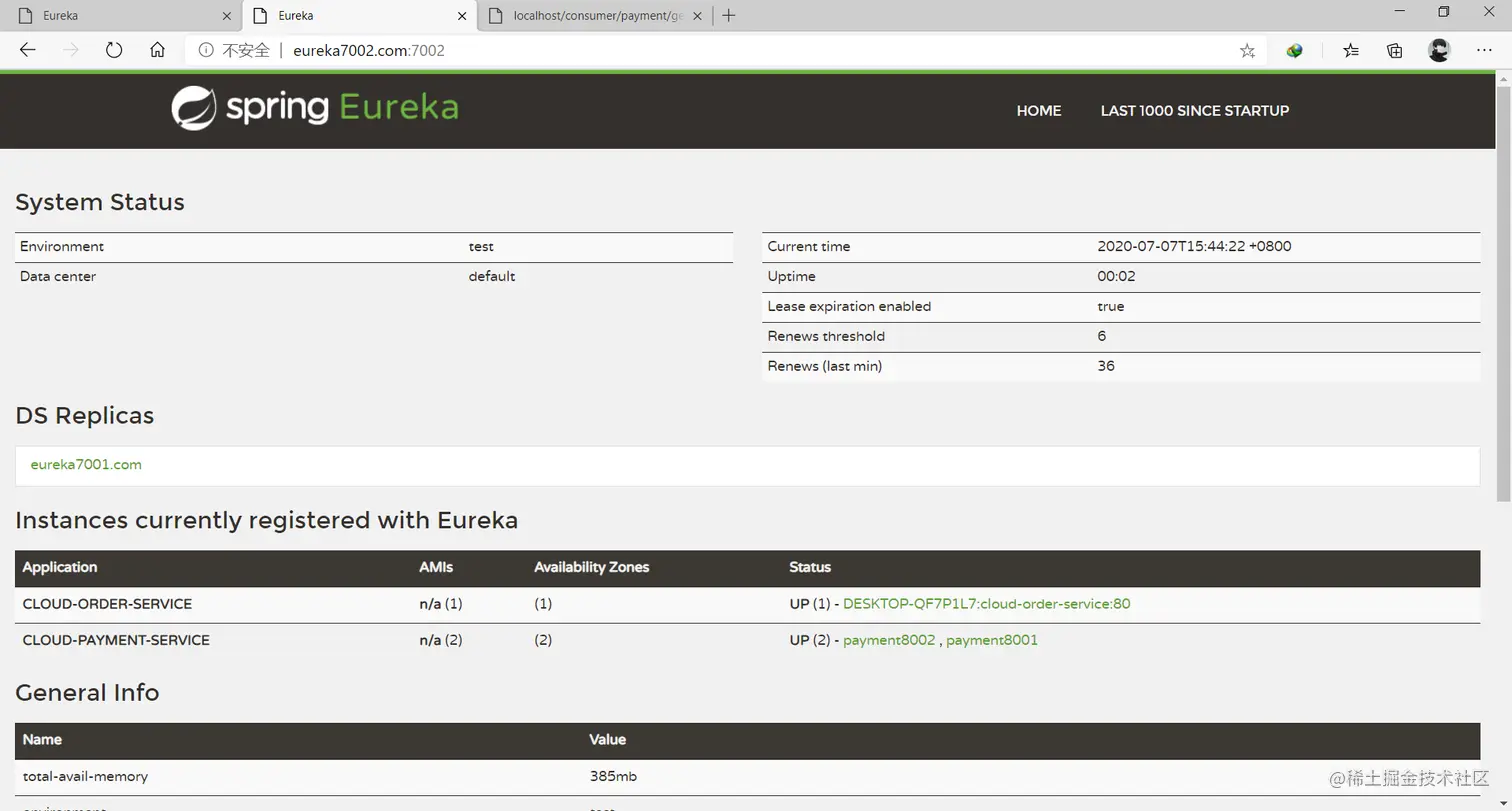Click the Spring Eureka logo

click(314, 108)
